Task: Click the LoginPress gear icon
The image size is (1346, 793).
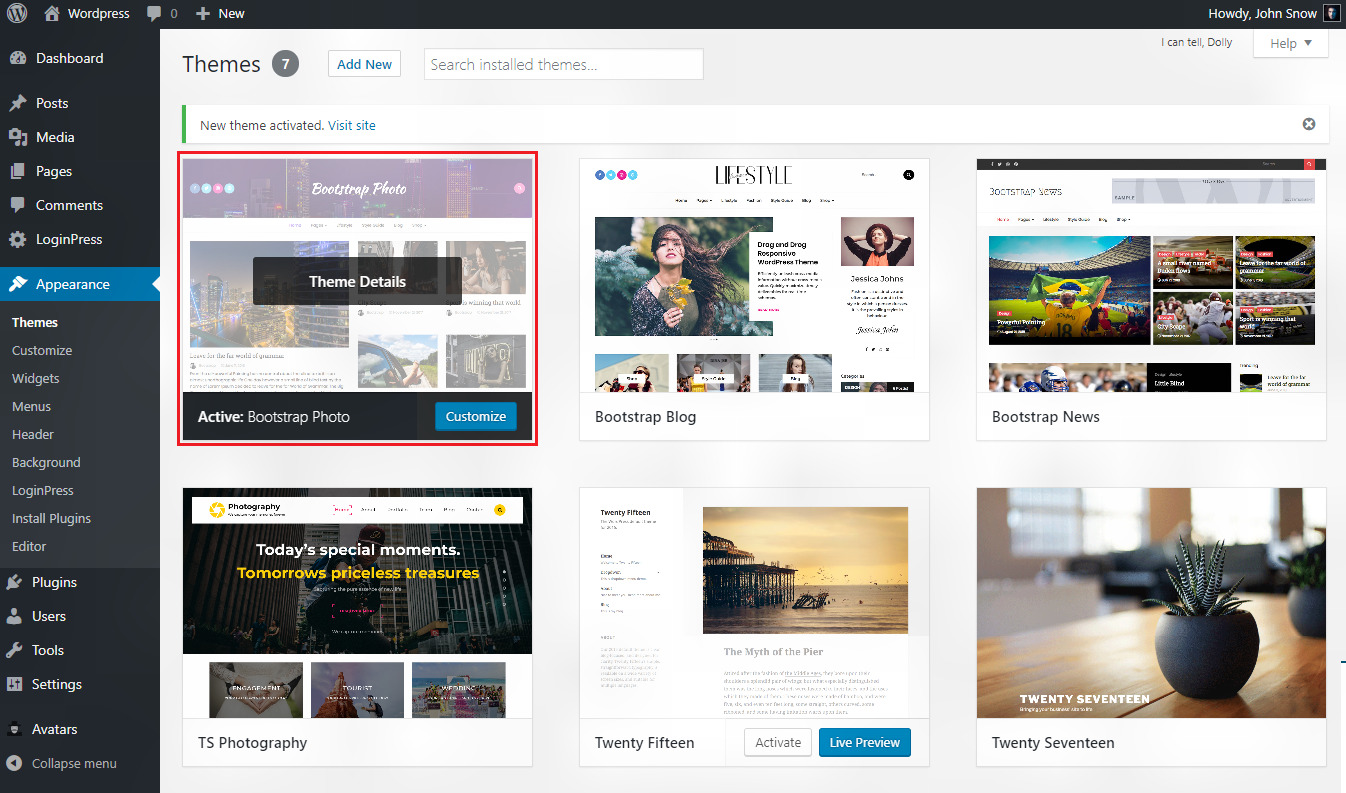Action: click(x=17, y=239)
